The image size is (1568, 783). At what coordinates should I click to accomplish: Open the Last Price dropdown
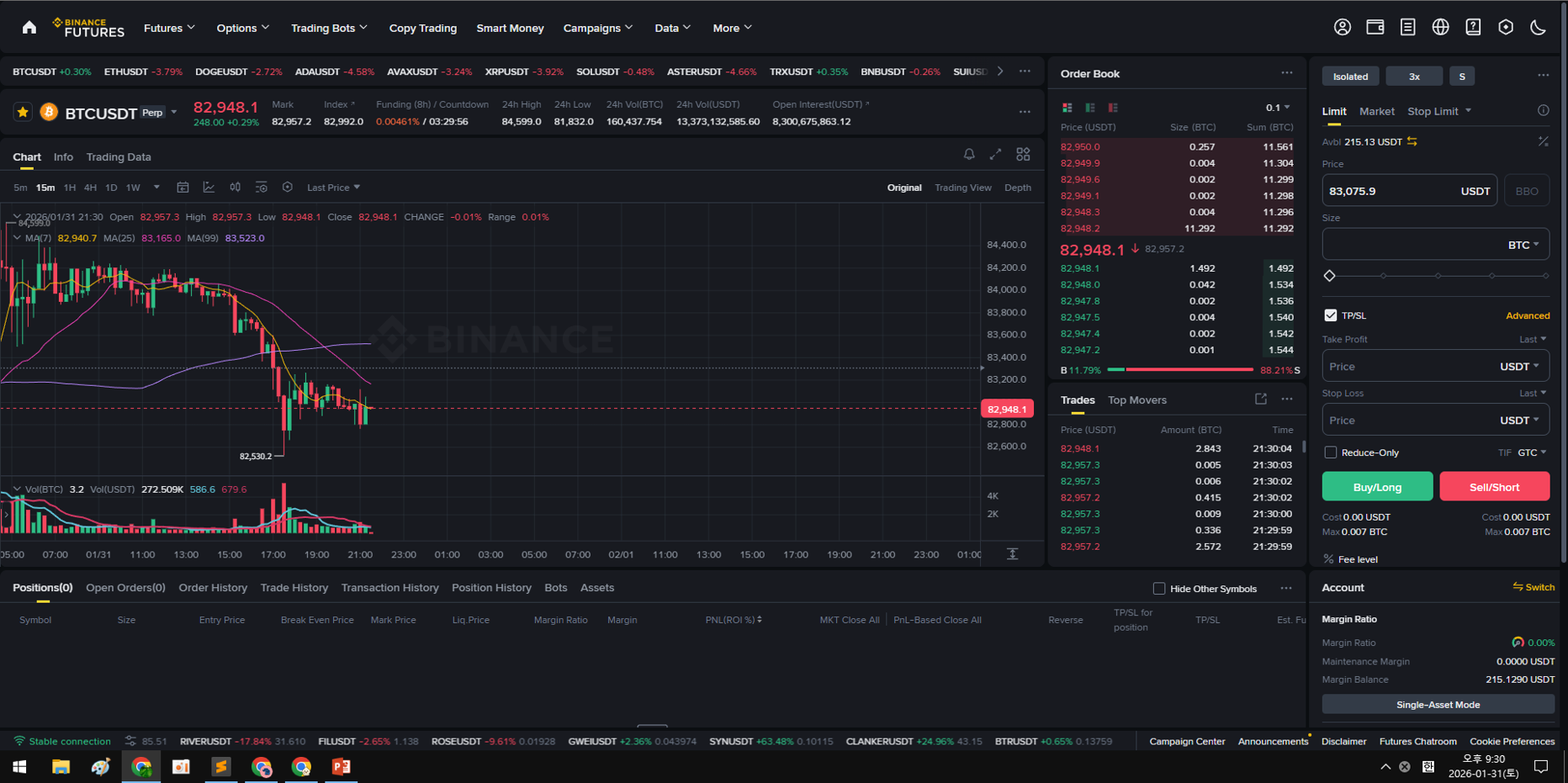click(x=333, y=188)
